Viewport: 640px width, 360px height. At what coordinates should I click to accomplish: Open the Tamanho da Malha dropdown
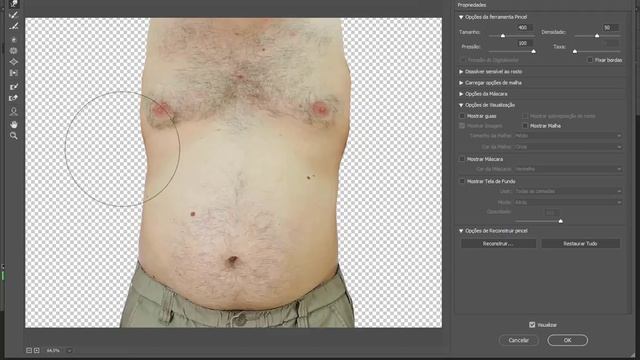pos(567,136)
